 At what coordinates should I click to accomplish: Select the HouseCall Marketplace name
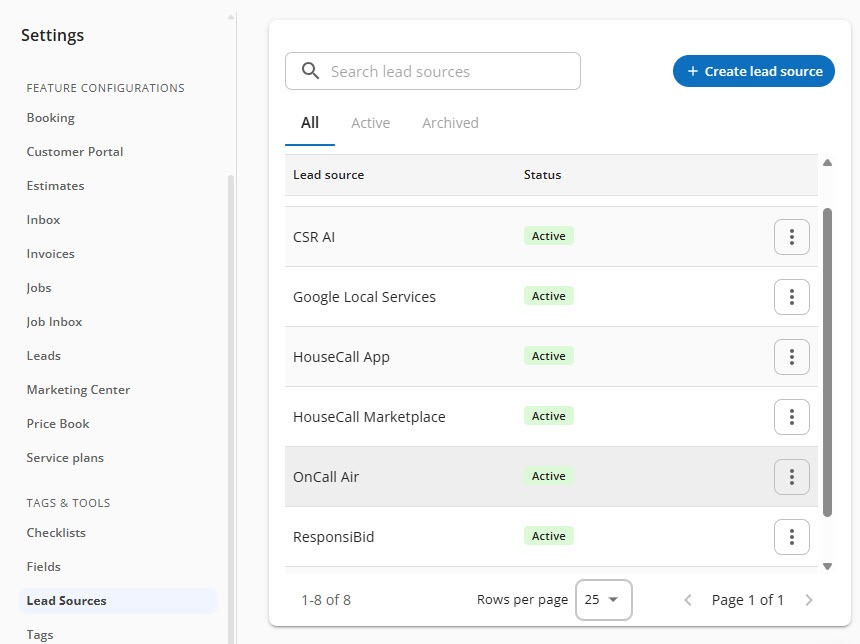pyautogui.click(x=369, y=417)
